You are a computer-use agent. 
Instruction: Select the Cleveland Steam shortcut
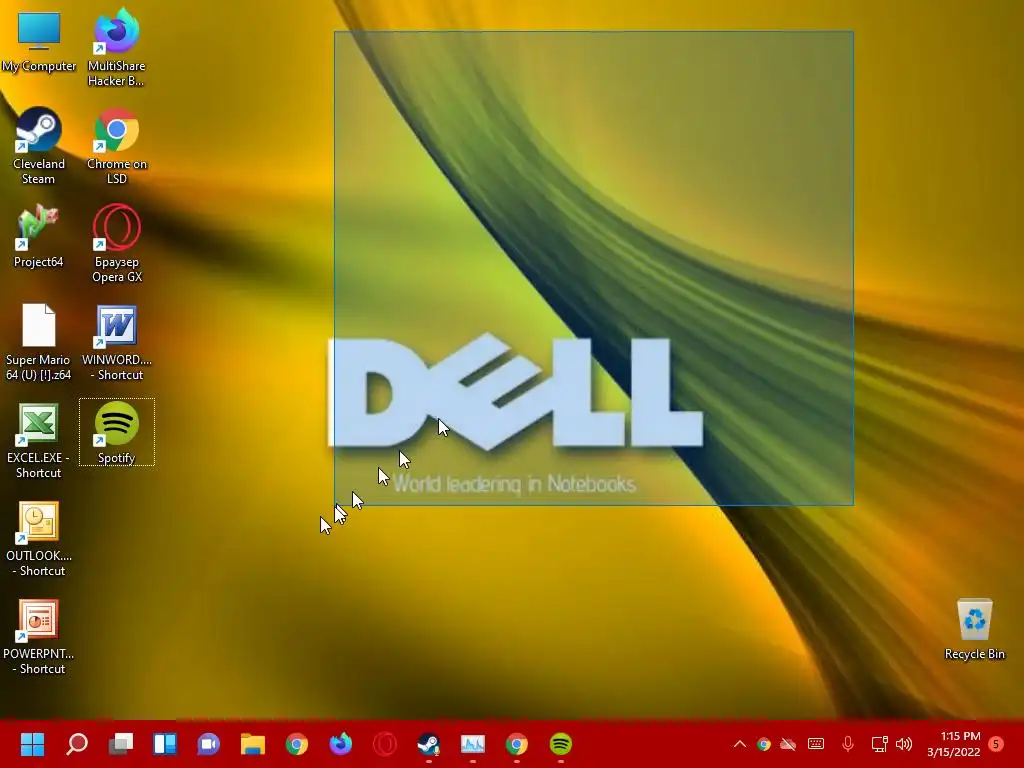[x=39, y=146]
